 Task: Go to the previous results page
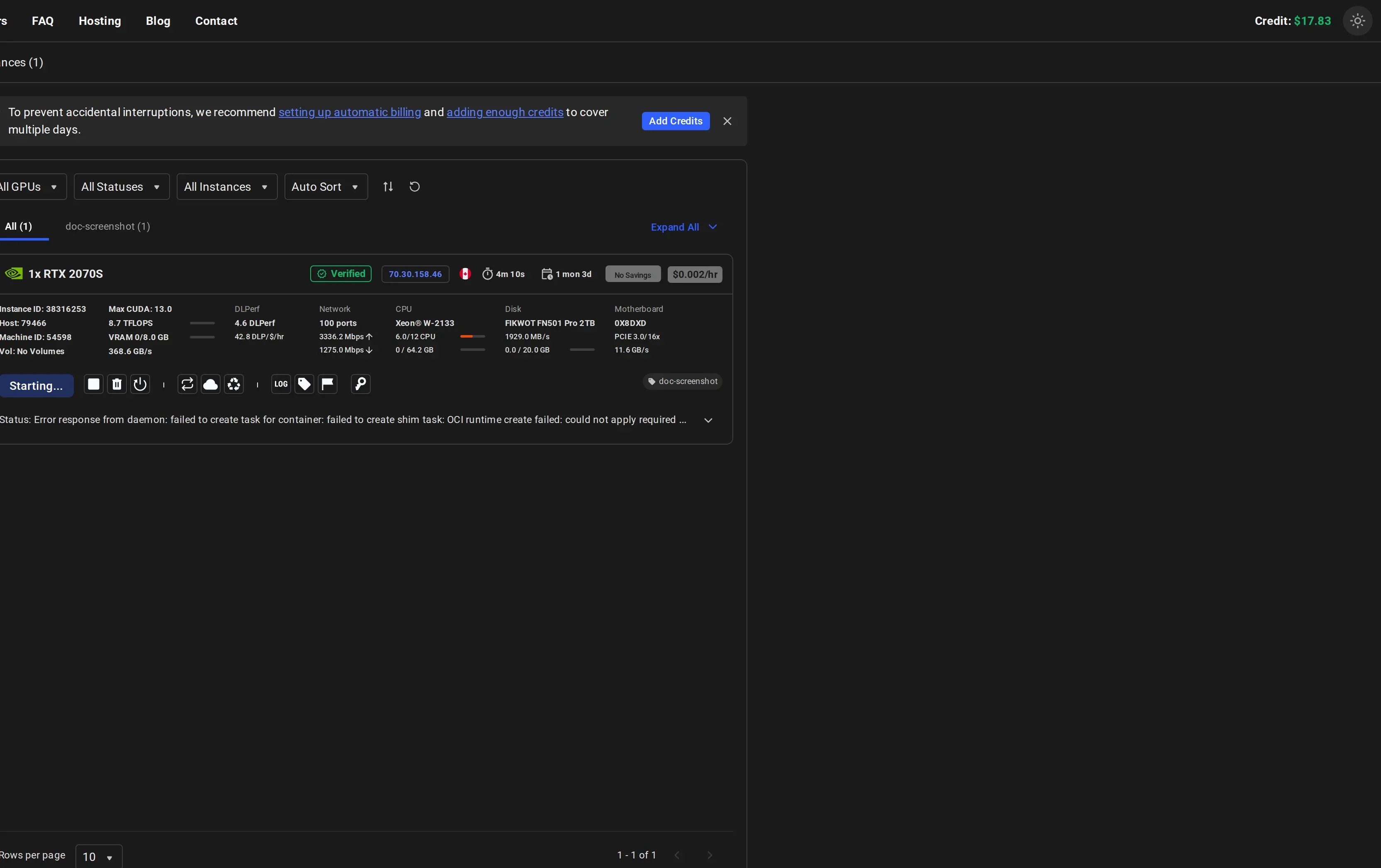click(677, 855)
